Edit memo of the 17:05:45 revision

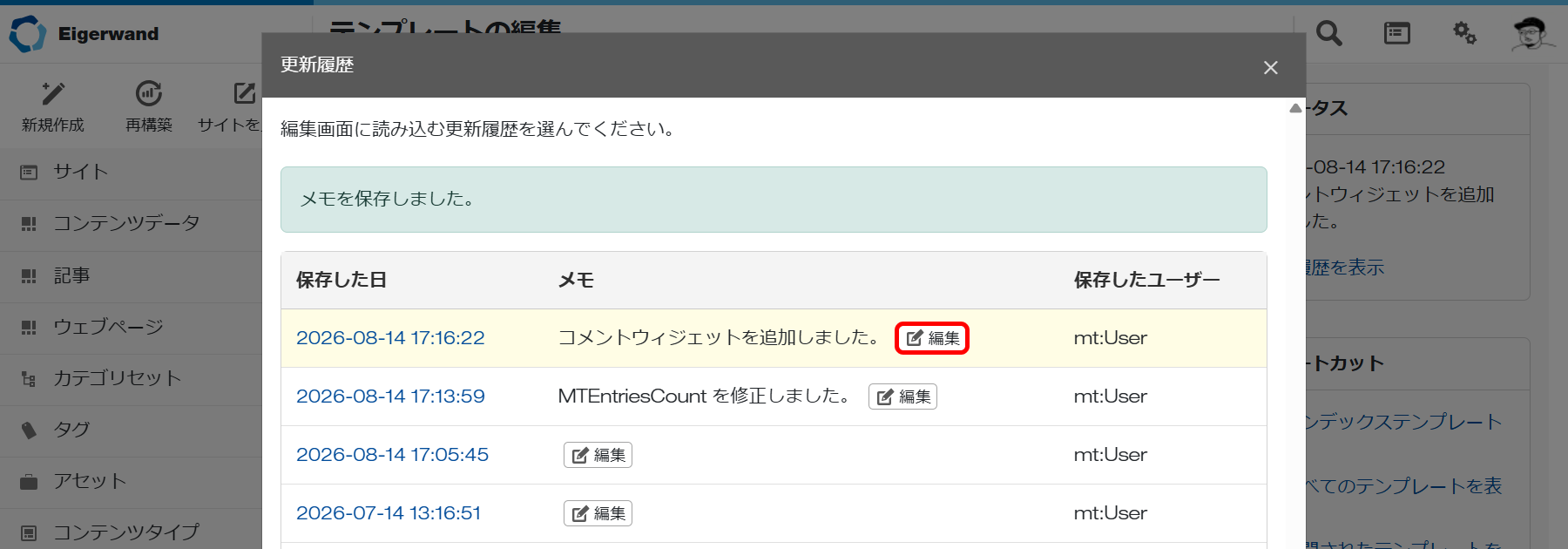598,455
